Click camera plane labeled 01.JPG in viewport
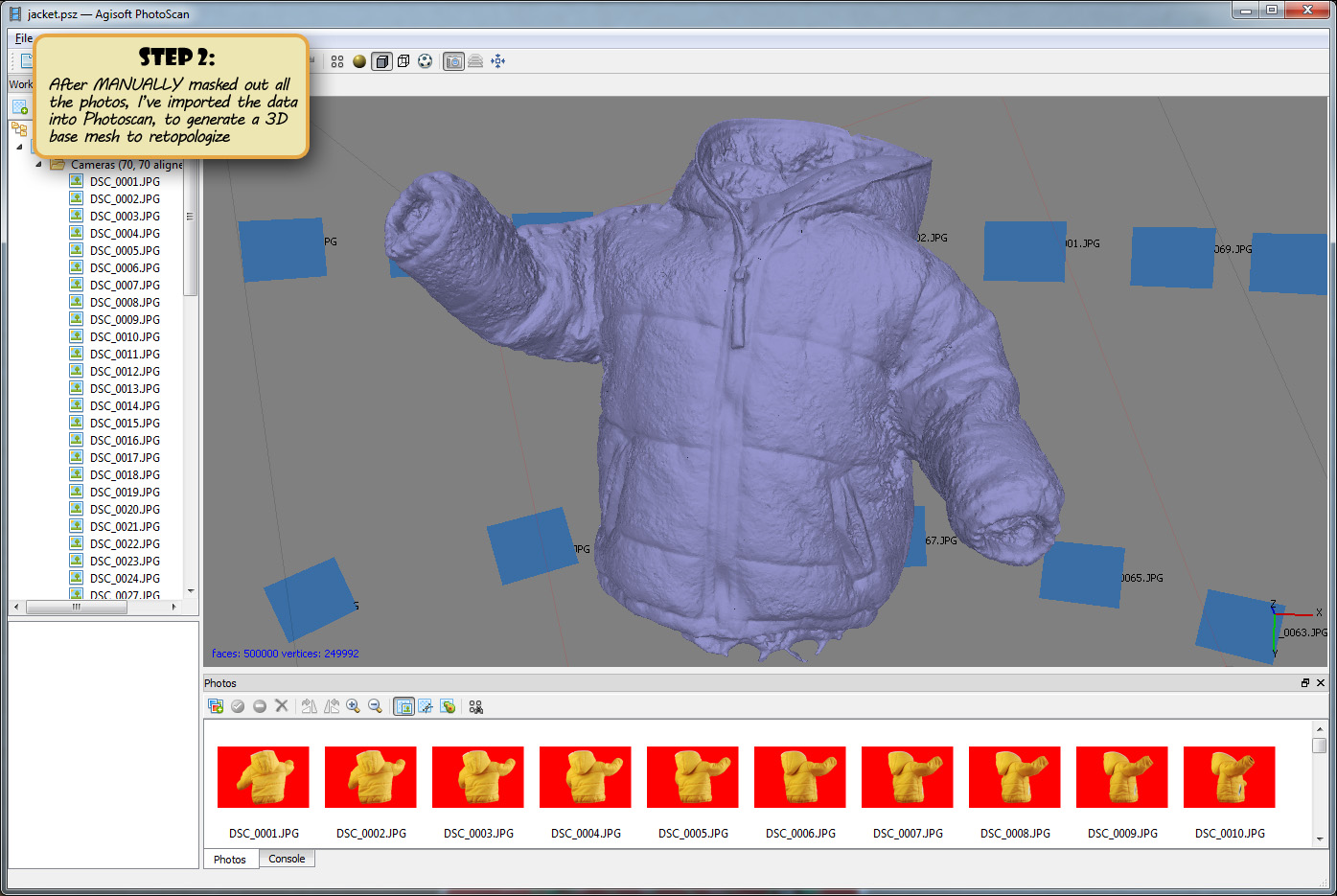 [x=1025, y=251]
